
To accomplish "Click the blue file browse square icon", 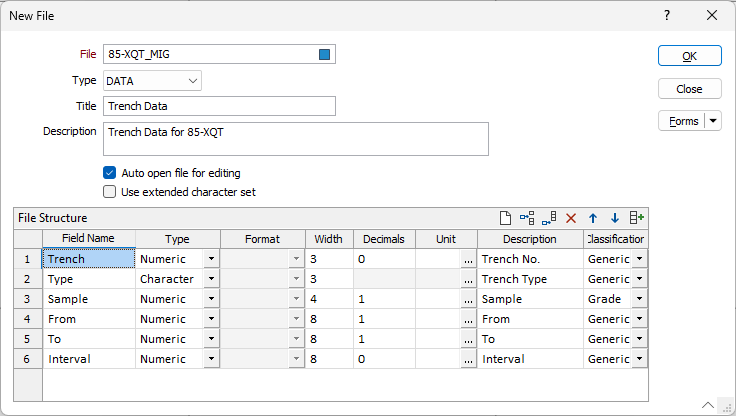I will tap(324, 54).
